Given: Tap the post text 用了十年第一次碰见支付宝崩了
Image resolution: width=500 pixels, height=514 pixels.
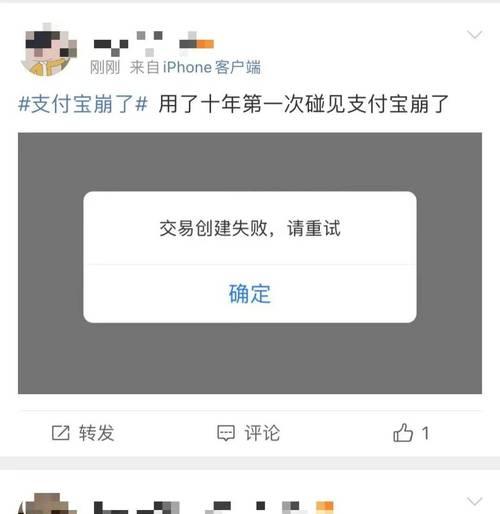Looking at the screenshot, I should pos(303,104).
